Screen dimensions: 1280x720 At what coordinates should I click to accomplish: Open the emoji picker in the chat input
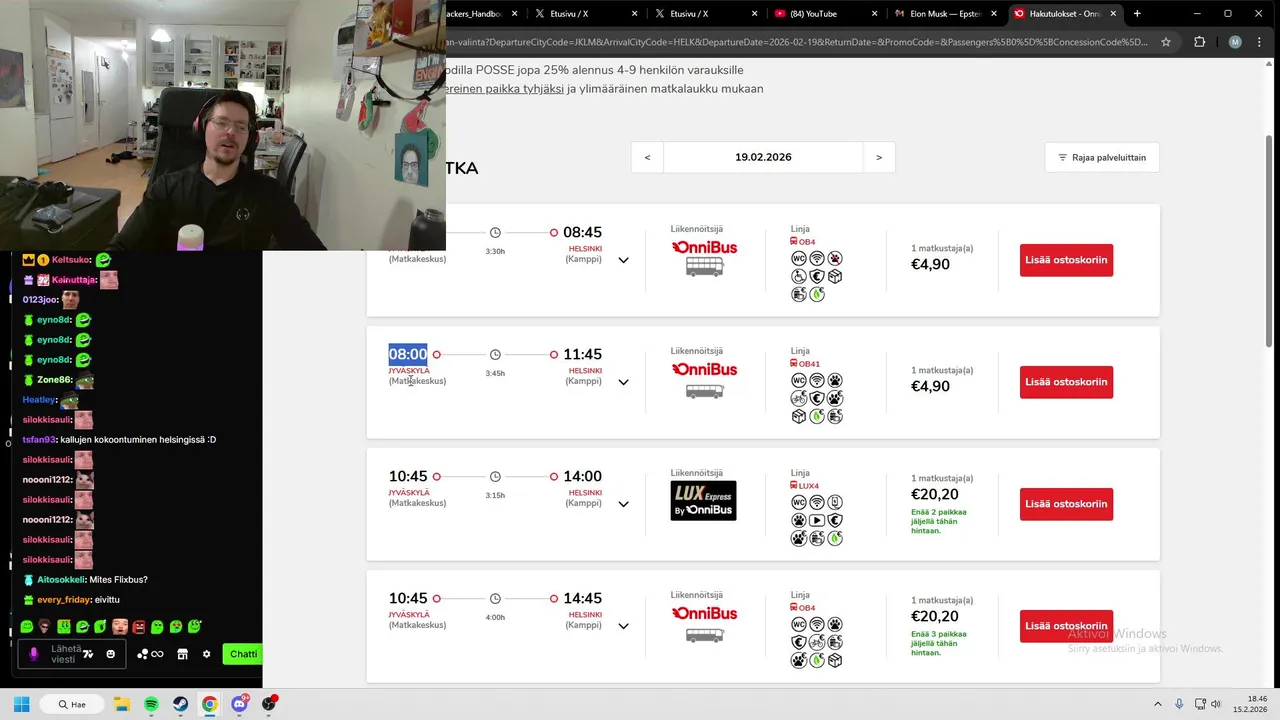point(111,654)
